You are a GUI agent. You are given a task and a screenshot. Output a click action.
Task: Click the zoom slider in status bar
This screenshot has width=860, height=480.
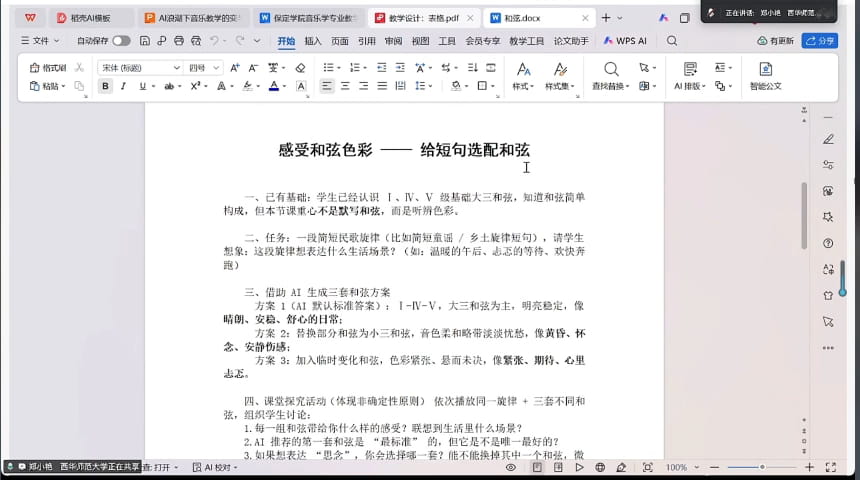[x=761, y=467]
